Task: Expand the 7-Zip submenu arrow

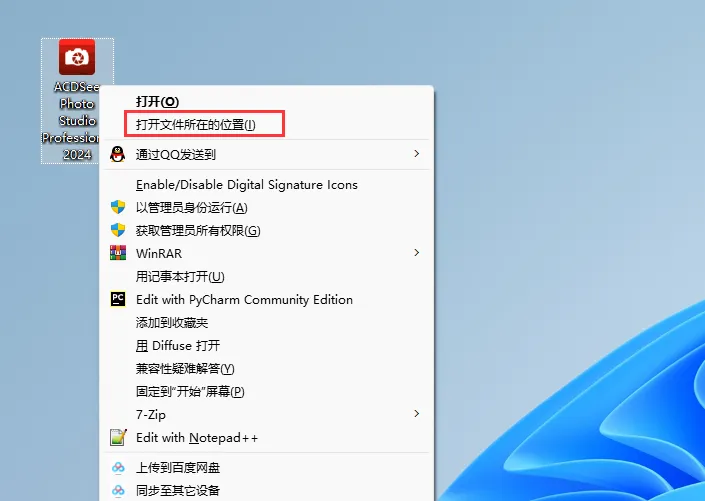Action: pos(417,413)
